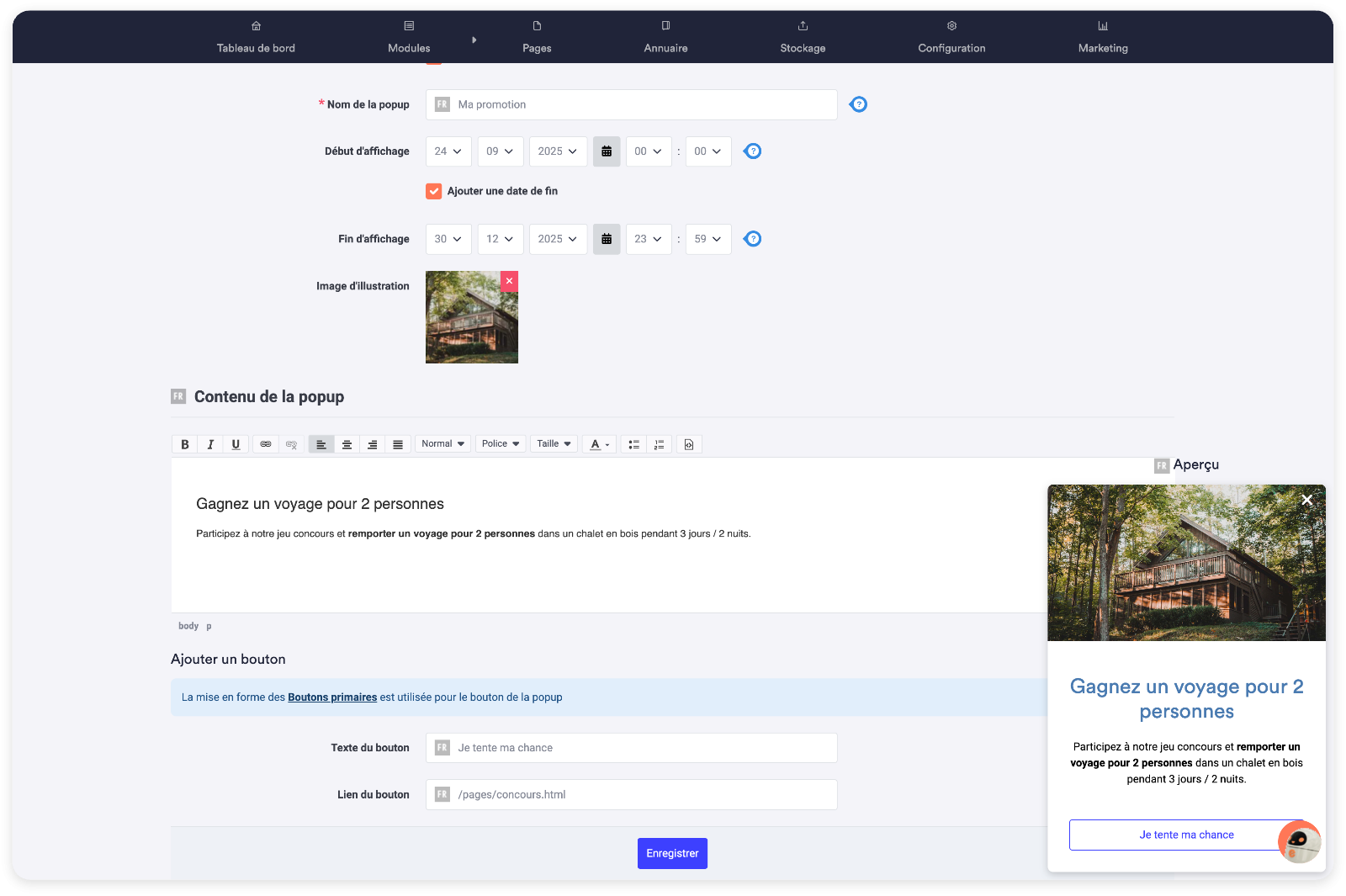Image resolution: width=1346 pixels, height=896 pixels.
Task: Show help for Nom de la popup
Action: (x=858, y=104)
